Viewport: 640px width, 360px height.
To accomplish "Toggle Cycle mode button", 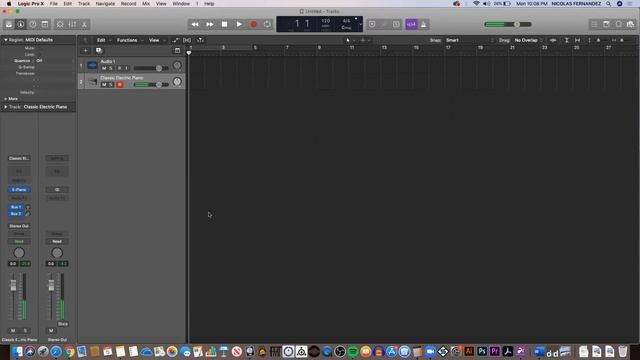I will pyautogui.click(x=267, y=24).
